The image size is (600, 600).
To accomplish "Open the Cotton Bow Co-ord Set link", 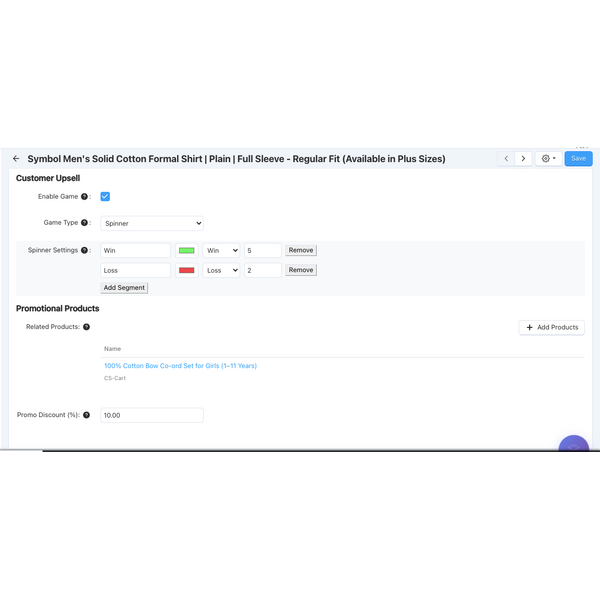I will 180,366.
